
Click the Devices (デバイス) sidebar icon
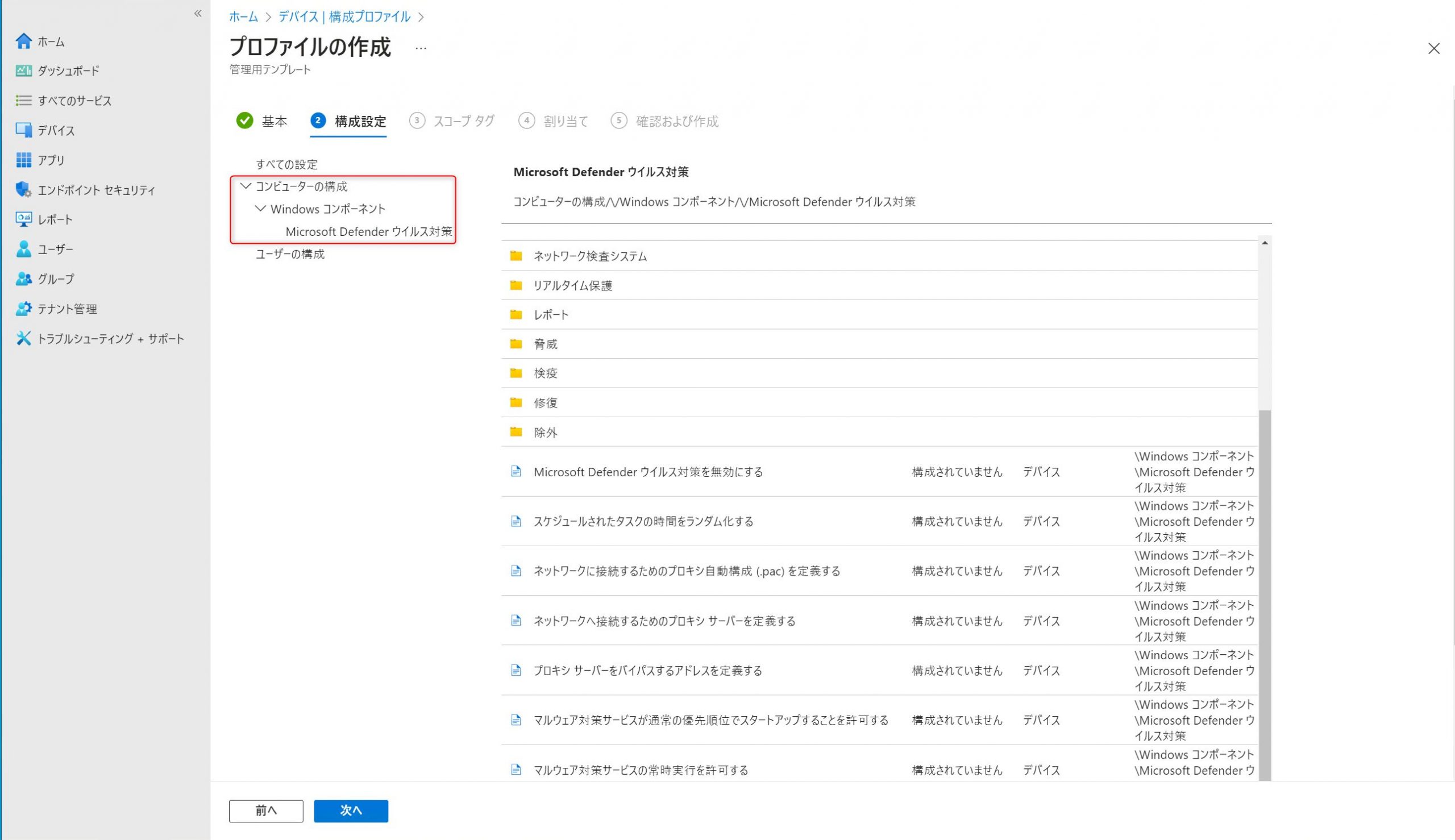click(24, 130)
